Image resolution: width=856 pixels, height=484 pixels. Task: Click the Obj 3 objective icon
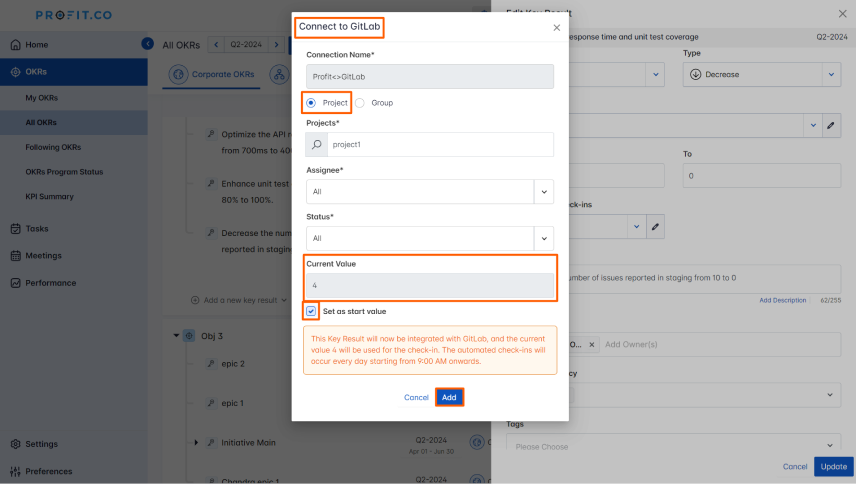(x=189, y=336)
